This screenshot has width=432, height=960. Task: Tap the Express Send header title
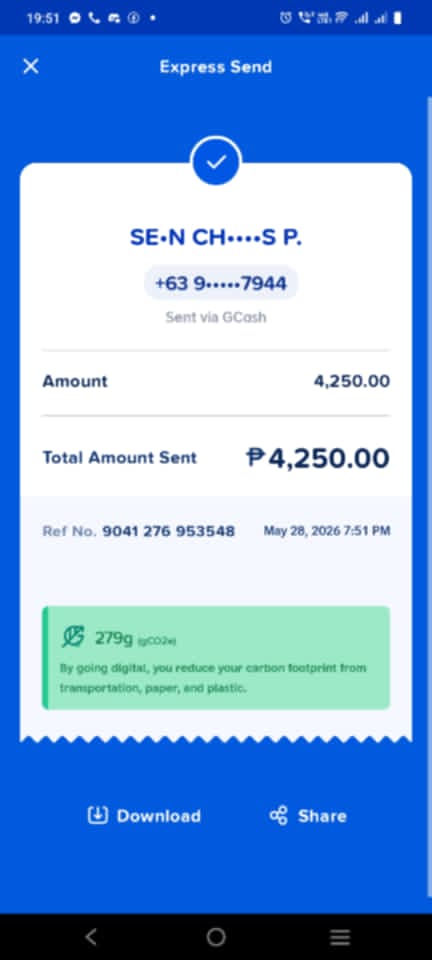tap(216, 67)
